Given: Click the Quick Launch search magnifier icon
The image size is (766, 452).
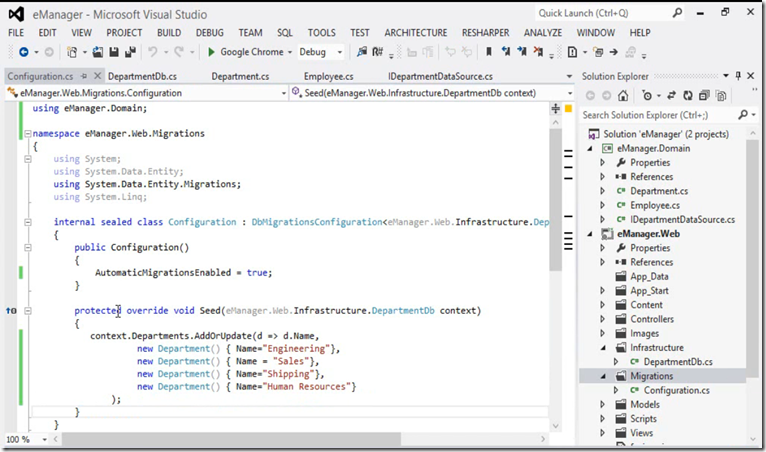Looking at the screenshot, I should [x=677, y=13].
